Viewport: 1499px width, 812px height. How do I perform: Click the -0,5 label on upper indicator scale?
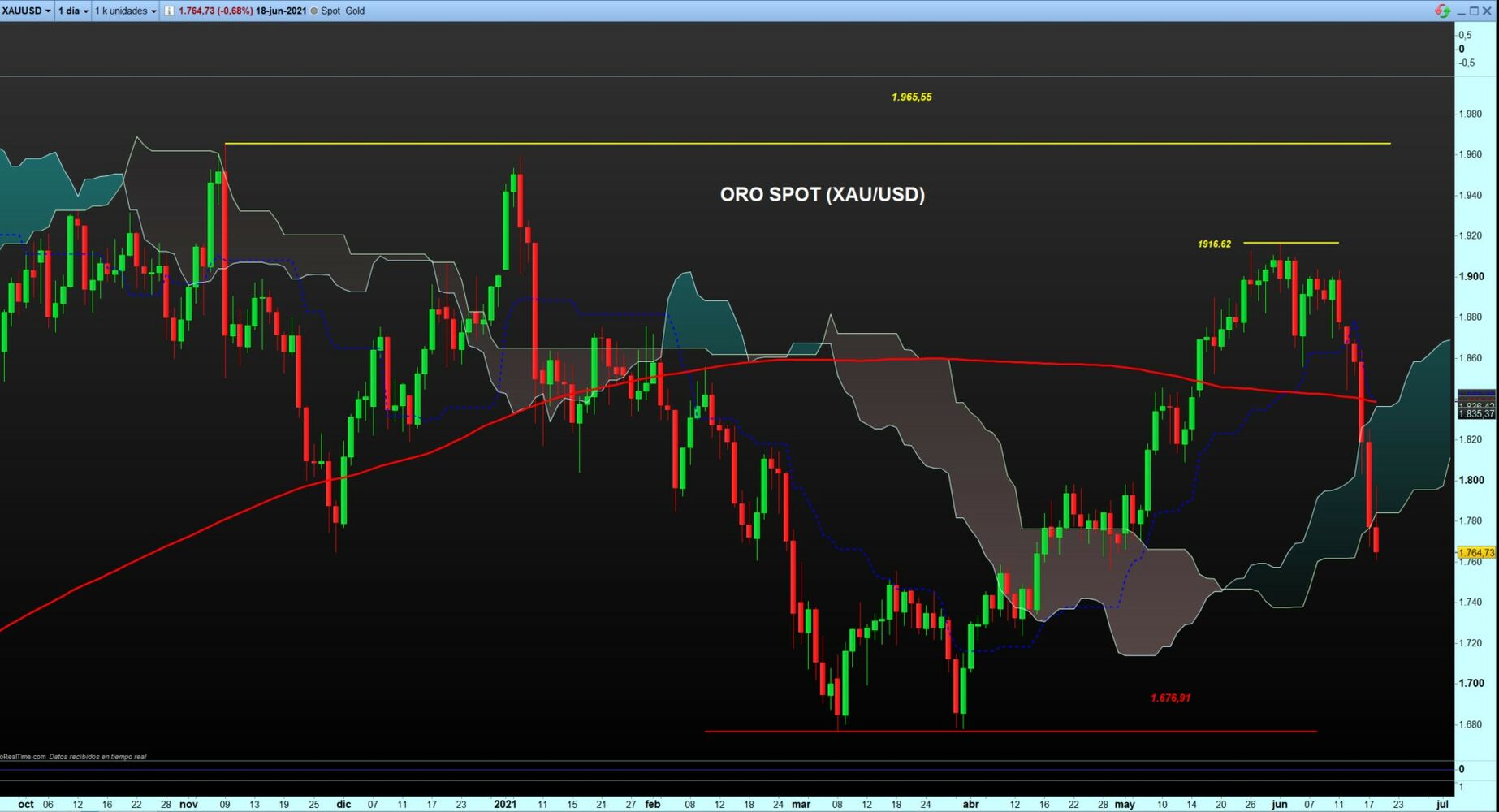pos(1467,63)
